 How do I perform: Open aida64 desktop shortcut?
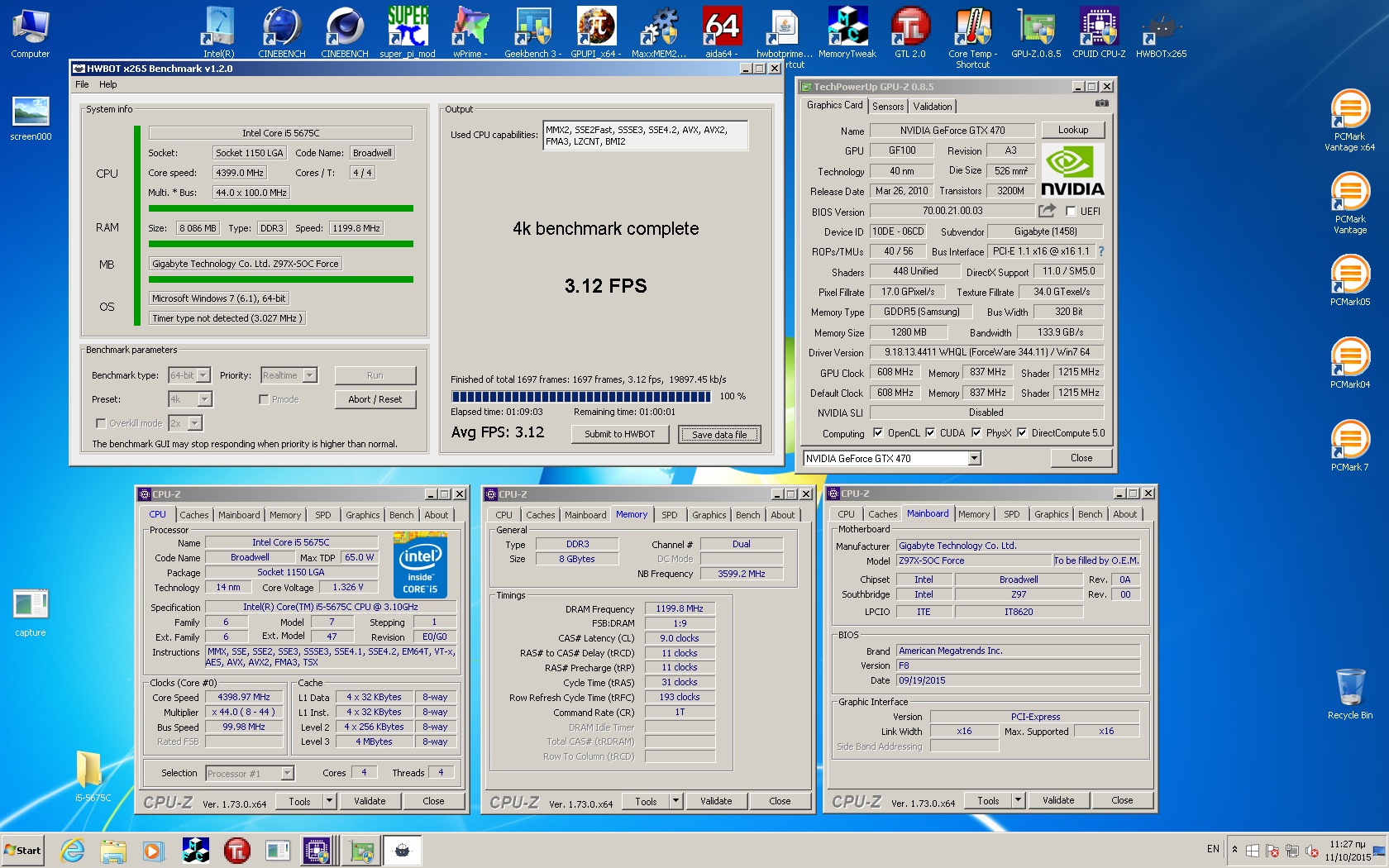(722, 33)
